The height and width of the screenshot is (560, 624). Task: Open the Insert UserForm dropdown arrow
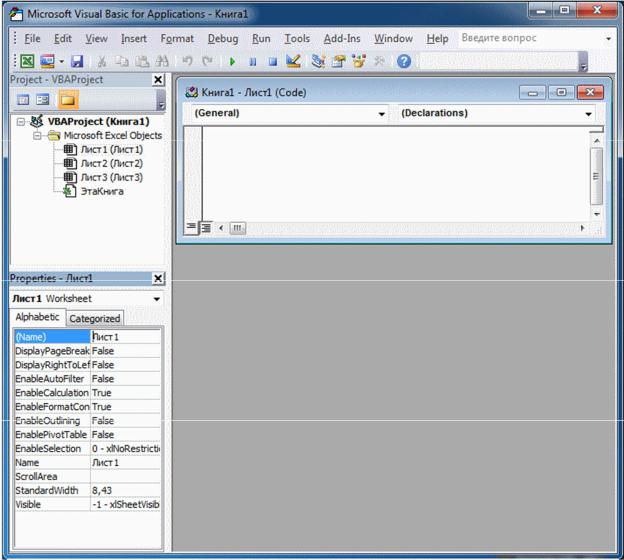pyautogui.click(x=61, y=62)
